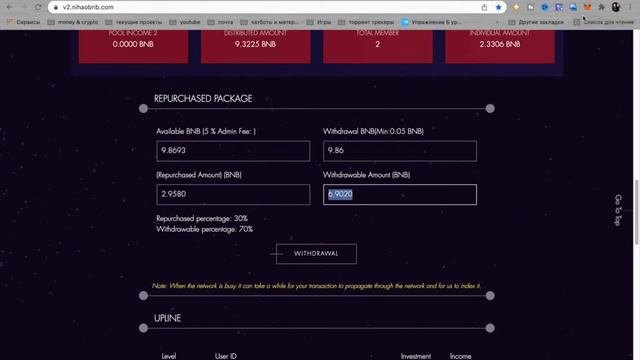This screenshot has width=640, height=360.
Task: Click the Go to top link
Action: click(x=618, y=210)
